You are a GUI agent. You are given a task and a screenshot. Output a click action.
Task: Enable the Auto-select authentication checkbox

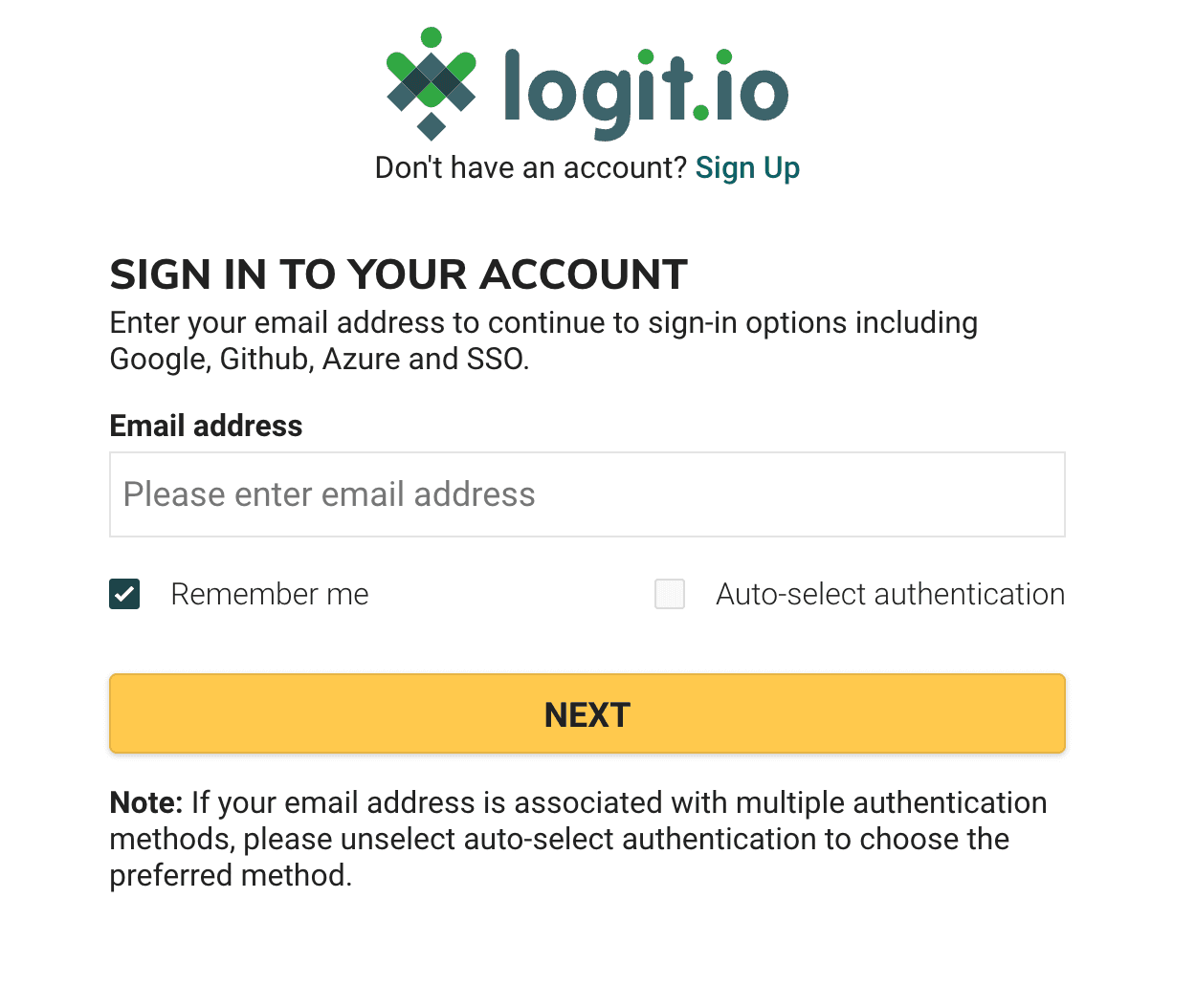[x=670, y=594]
